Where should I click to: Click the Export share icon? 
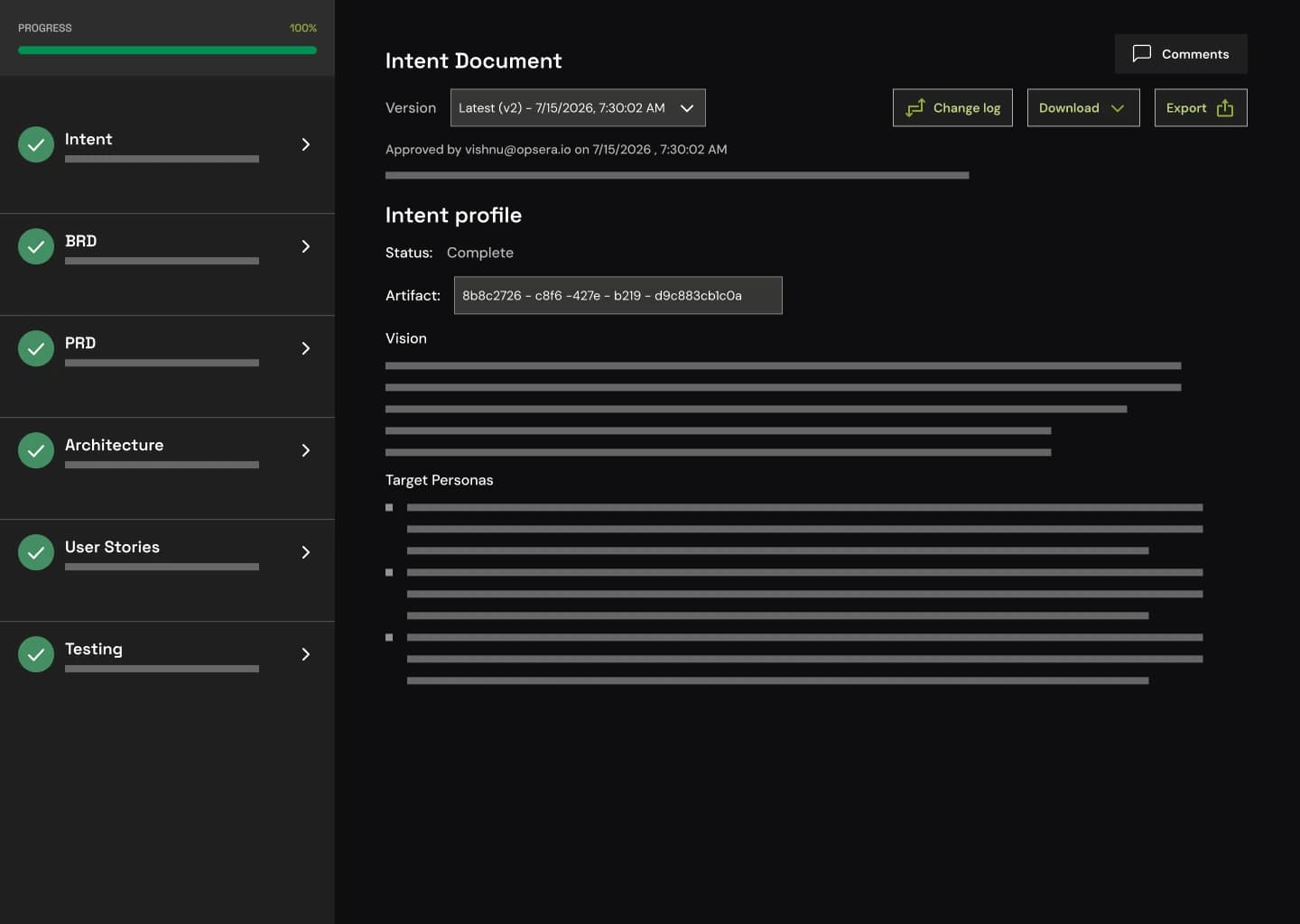tap(1225, 107)
